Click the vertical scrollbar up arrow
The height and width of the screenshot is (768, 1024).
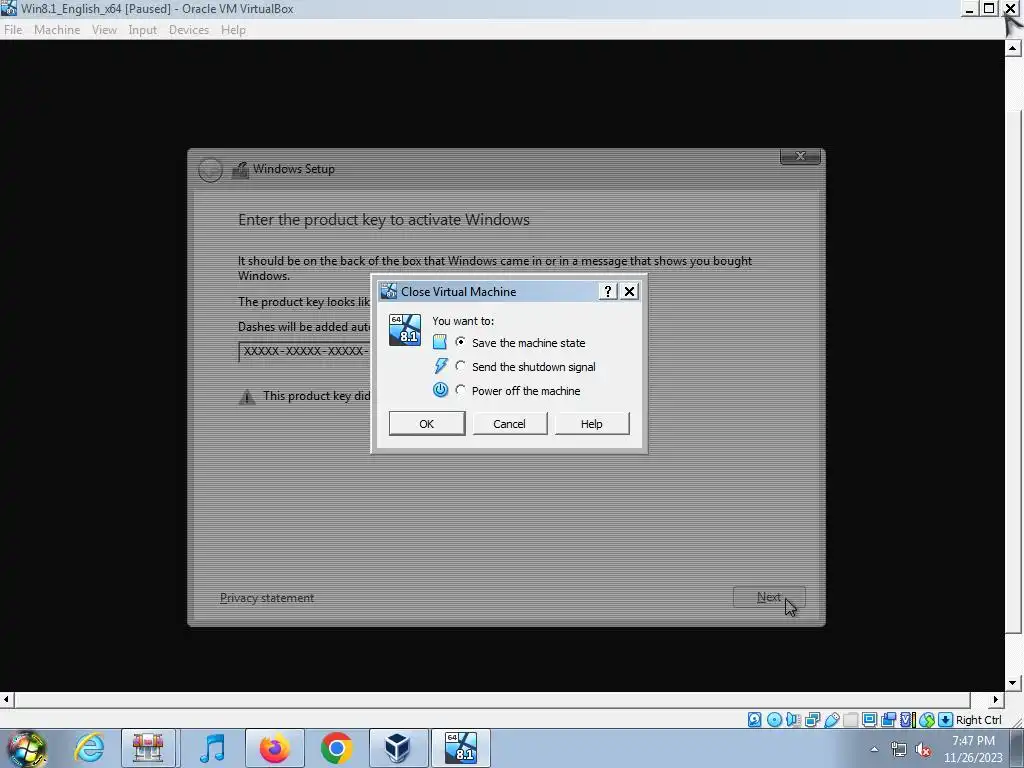click(x=1012, y=48)
